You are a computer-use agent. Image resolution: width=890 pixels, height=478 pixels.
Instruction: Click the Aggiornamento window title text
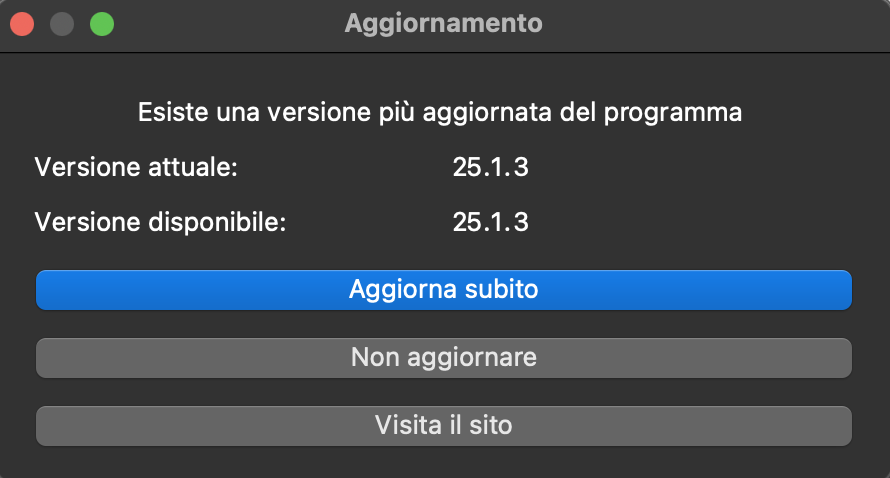[x=443, y=23]
